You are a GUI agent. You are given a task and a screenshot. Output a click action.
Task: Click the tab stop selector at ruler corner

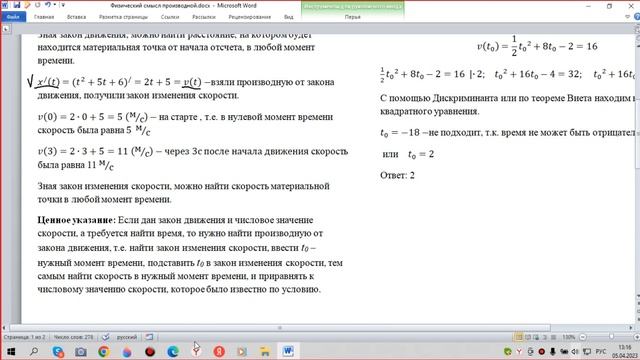6,29
